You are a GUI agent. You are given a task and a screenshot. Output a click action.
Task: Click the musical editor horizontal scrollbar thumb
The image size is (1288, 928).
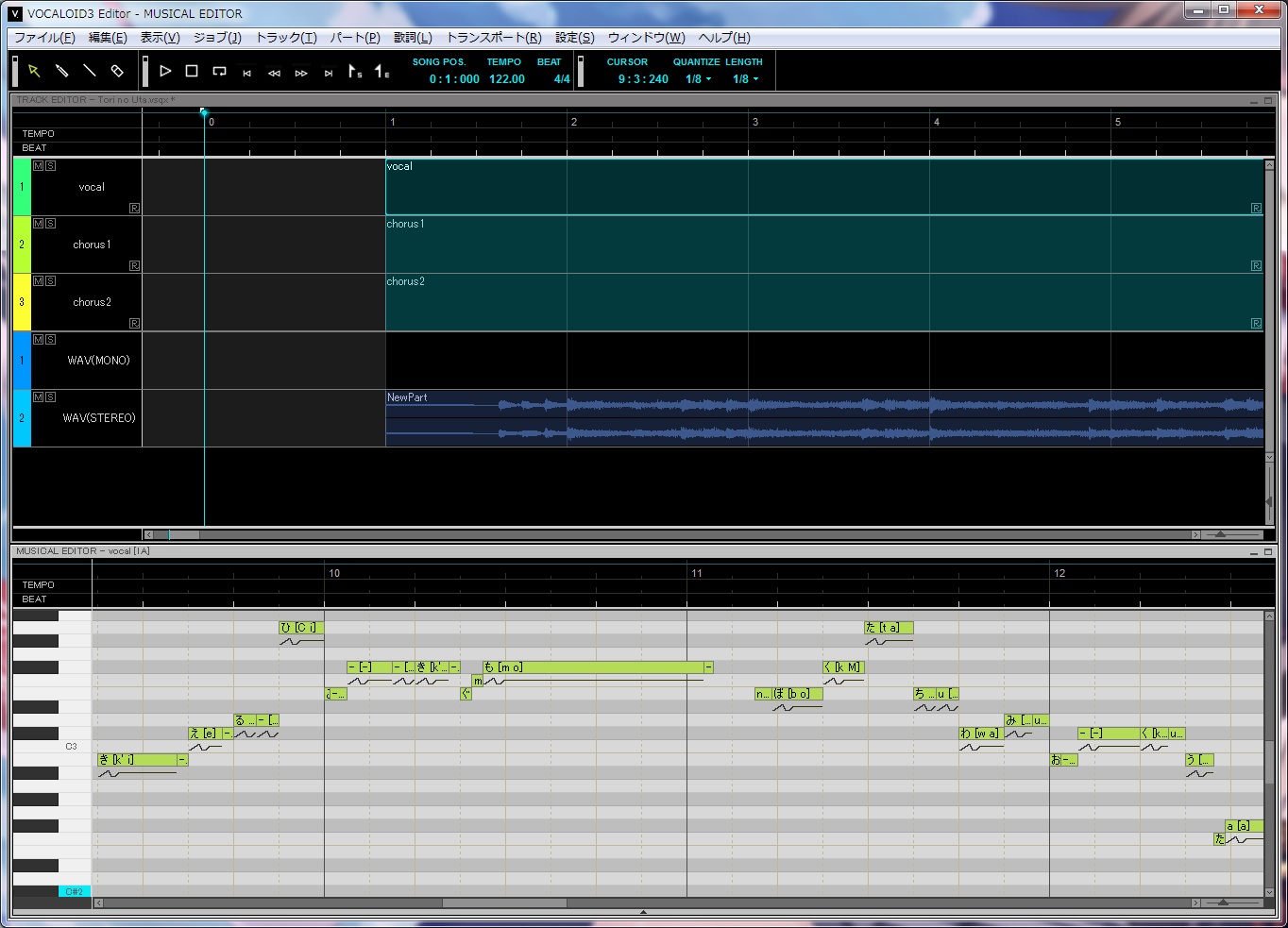(504, 903)
